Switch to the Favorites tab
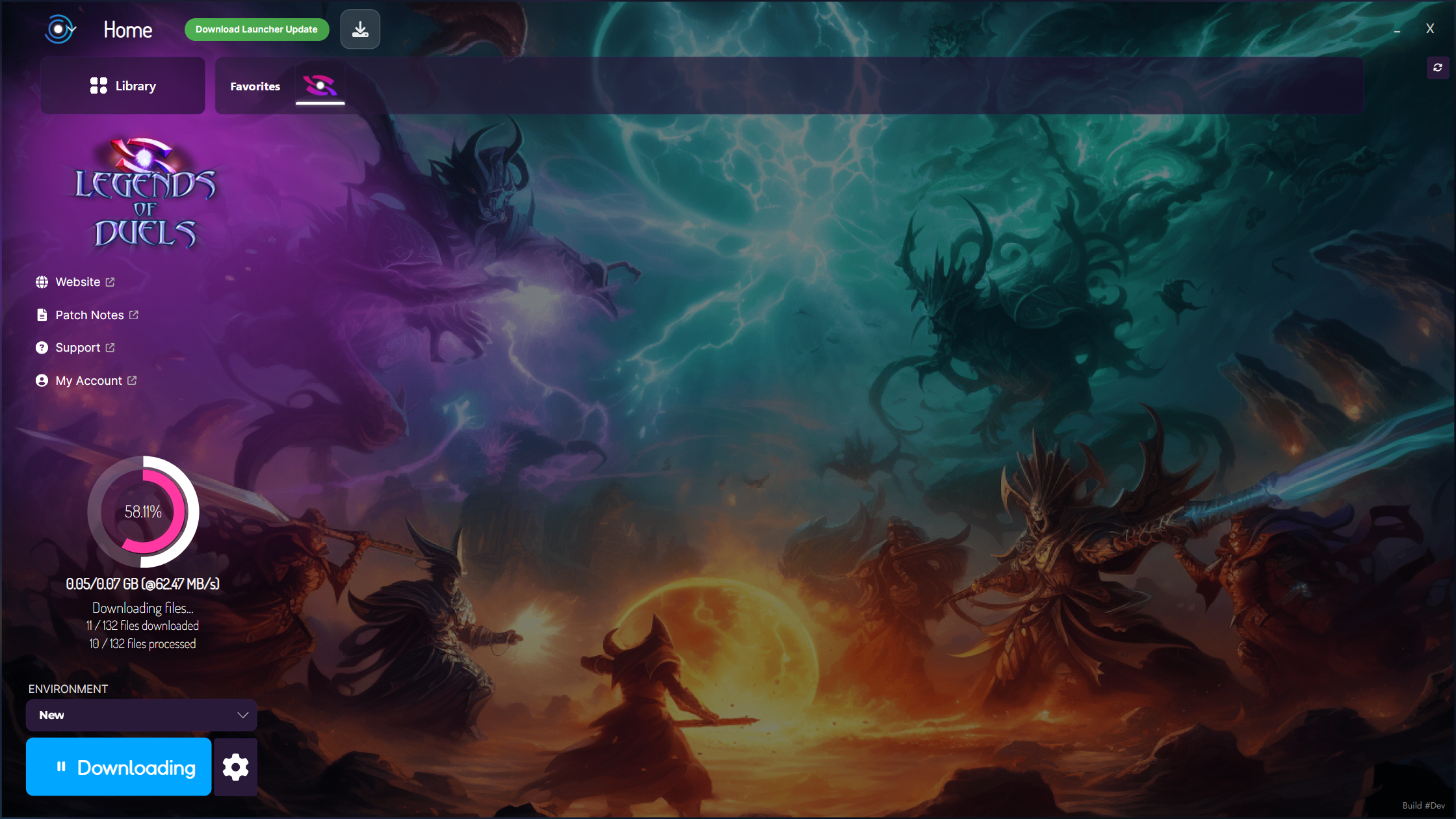Image resolution: width=1456 pixels, height=819 pixels. coord(255,86)
